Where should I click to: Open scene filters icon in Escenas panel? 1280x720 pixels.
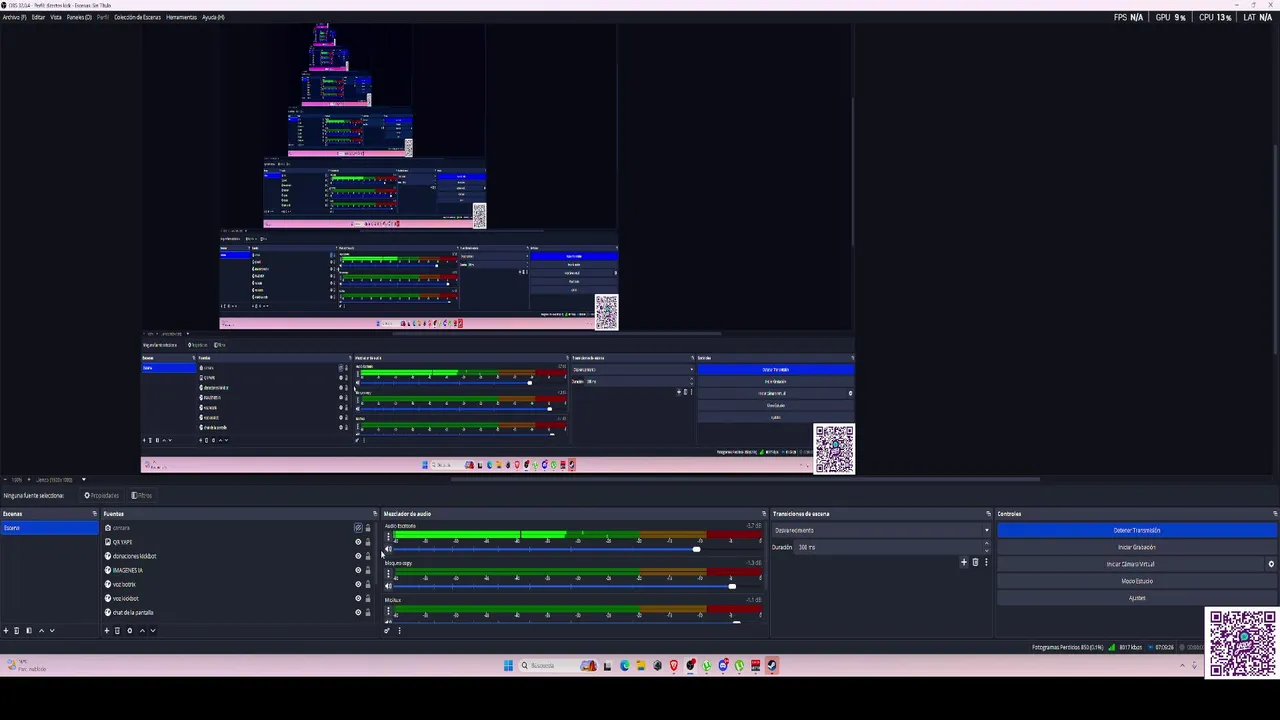[x=29, y=631]
